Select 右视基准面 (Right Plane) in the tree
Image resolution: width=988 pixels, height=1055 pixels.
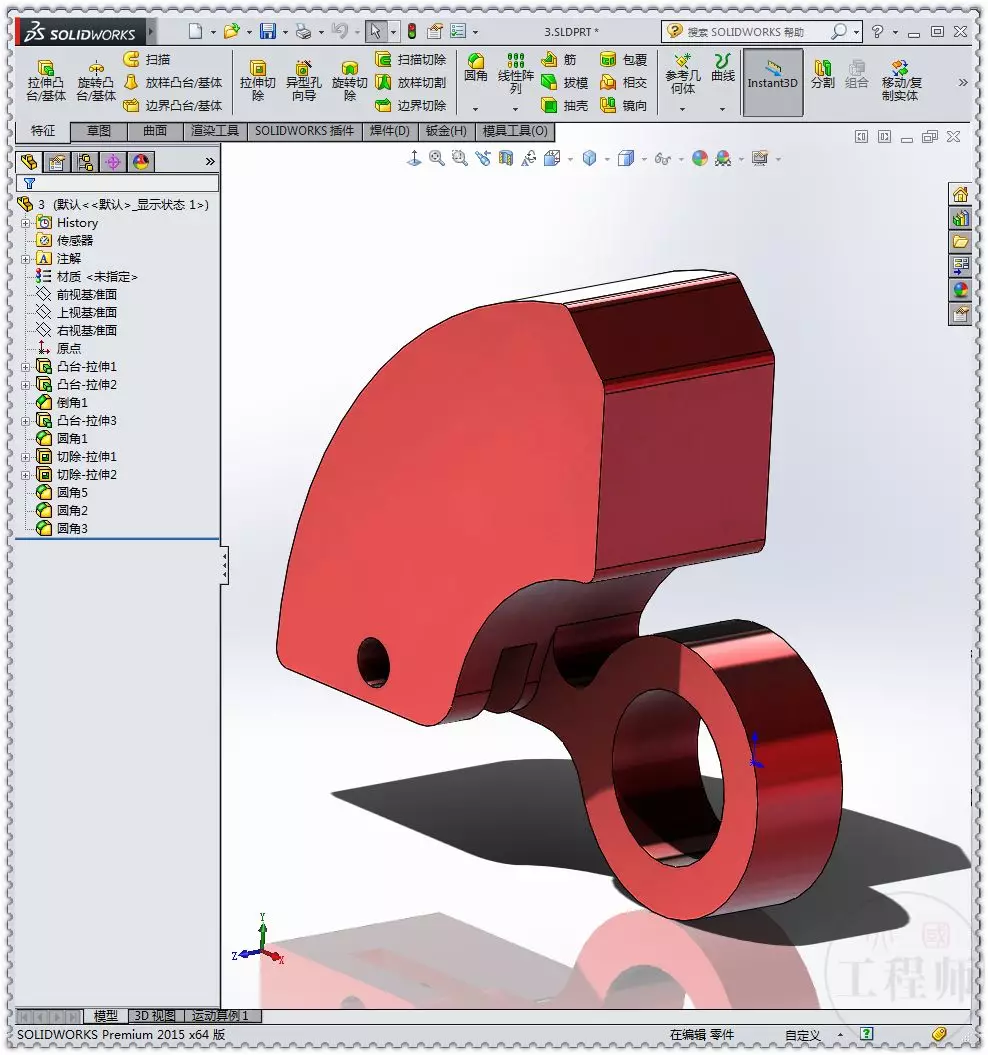coord(86,330)
